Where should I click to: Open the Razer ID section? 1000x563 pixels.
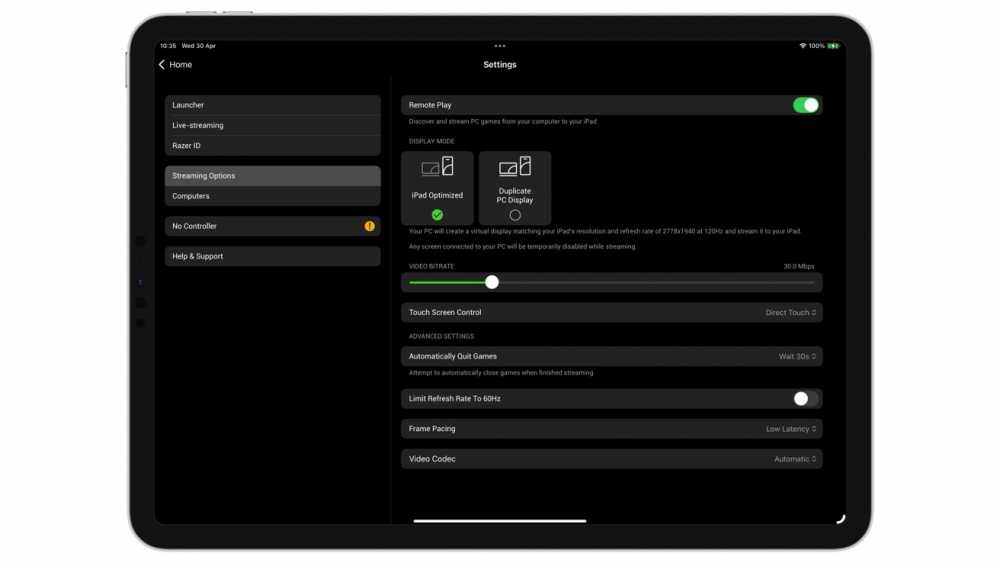[x=272, y=146]
